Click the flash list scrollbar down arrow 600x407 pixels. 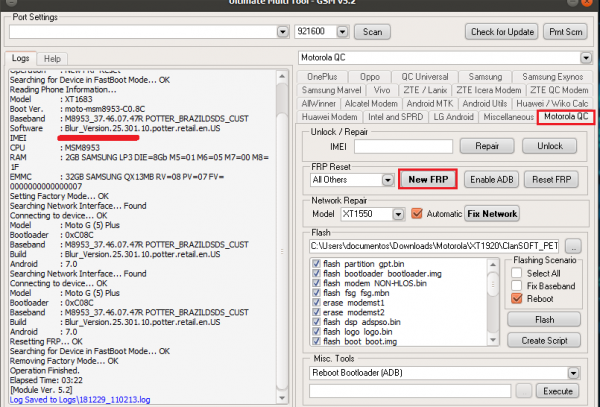click(x=493, y=340)
